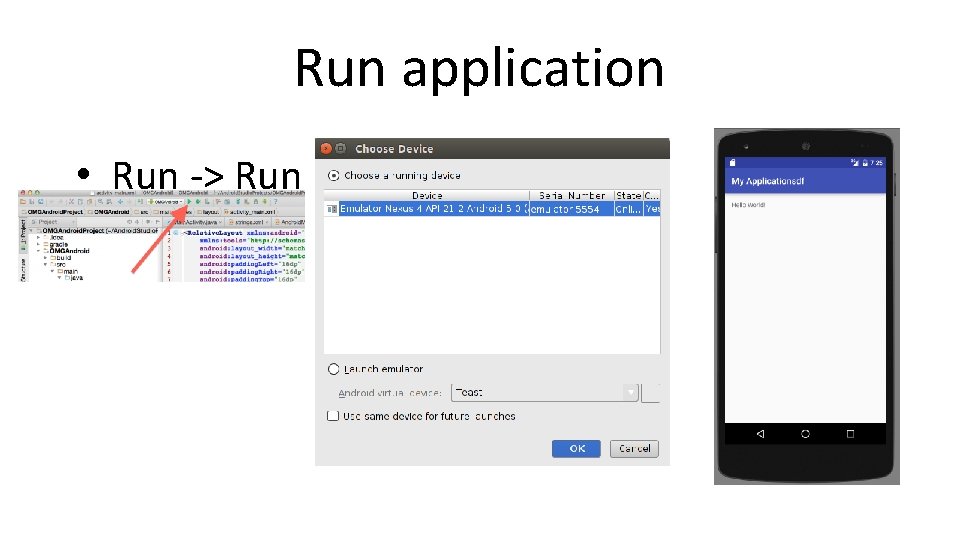The width and height of the screenshot is (960, 540).
Task: Click OK in Choose Device dialog
Action: (576, 449)
